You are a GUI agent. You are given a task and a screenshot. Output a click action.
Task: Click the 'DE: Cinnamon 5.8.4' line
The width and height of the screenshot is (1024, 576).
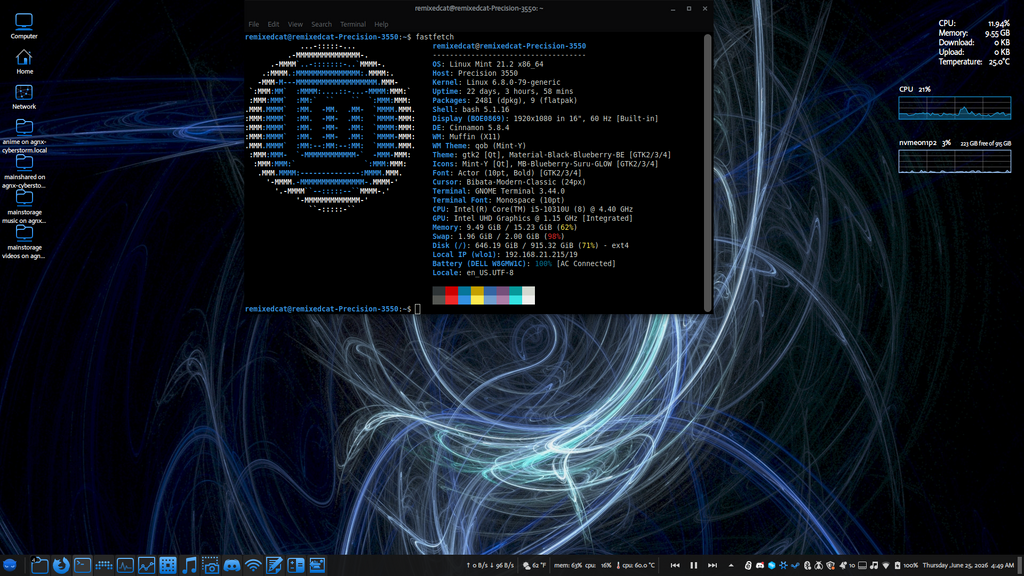(471, 127)
